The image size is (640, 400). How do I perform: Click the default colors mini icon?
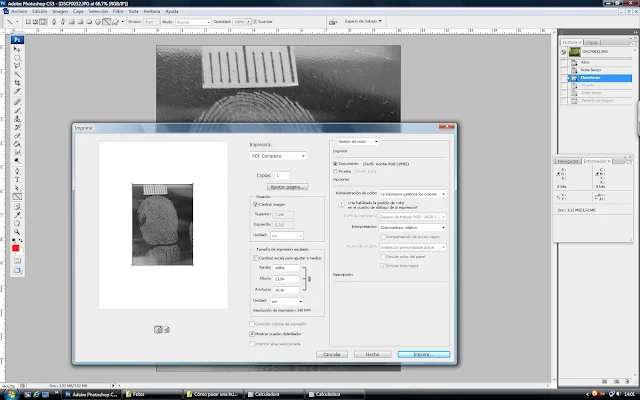(x=13, y=240)
